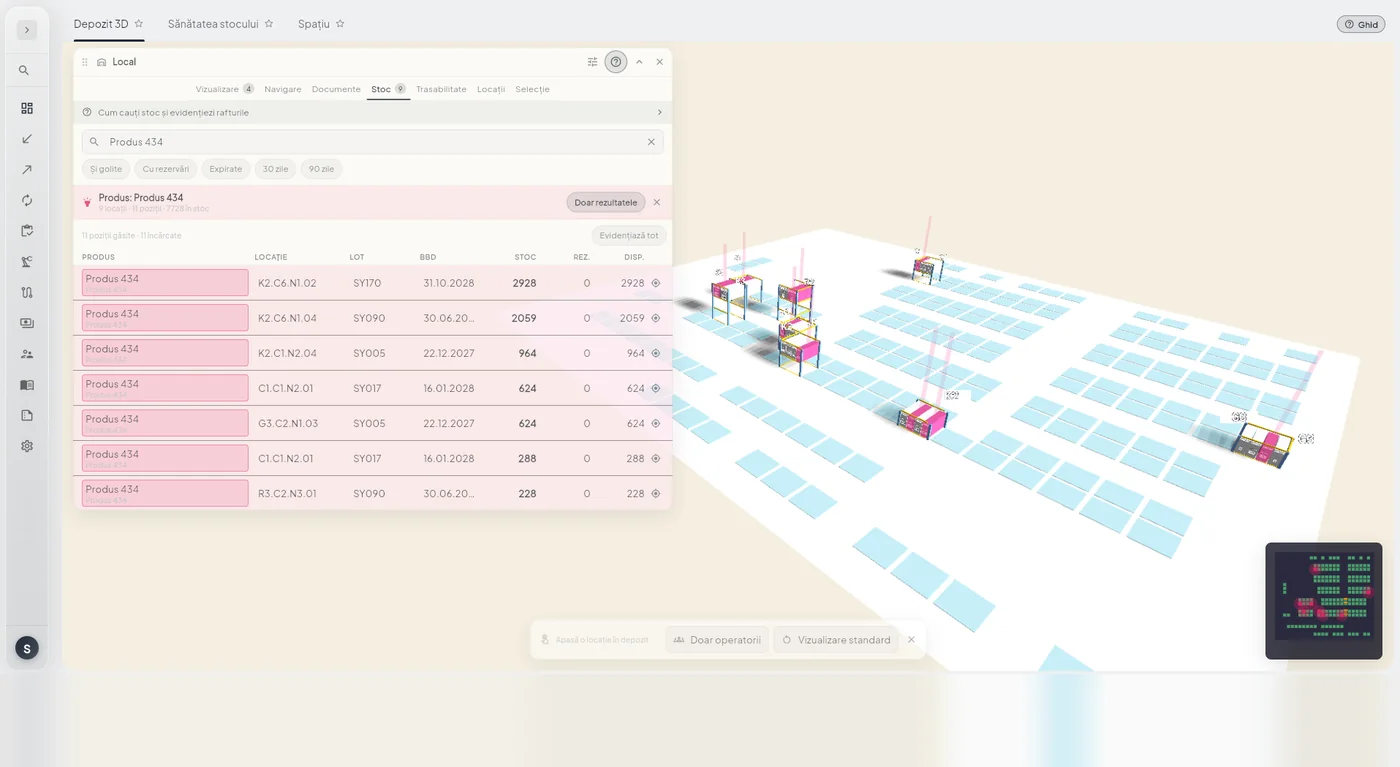Locate row R3.C2.N3.01 with its target icon
The height and width of the screenshot is (767, 1400).
(656, 493)
